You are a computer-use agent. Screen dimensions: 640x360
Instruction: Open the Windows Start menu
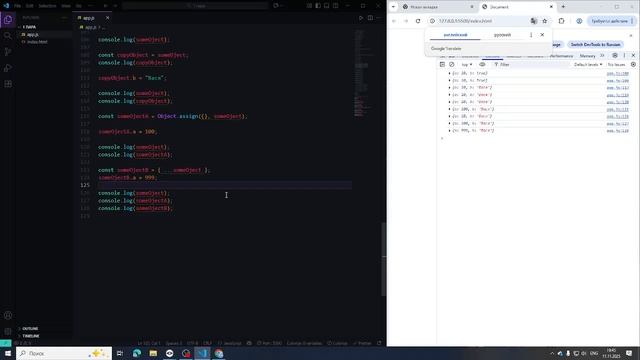pyautogui.click(x=8, y=353)
